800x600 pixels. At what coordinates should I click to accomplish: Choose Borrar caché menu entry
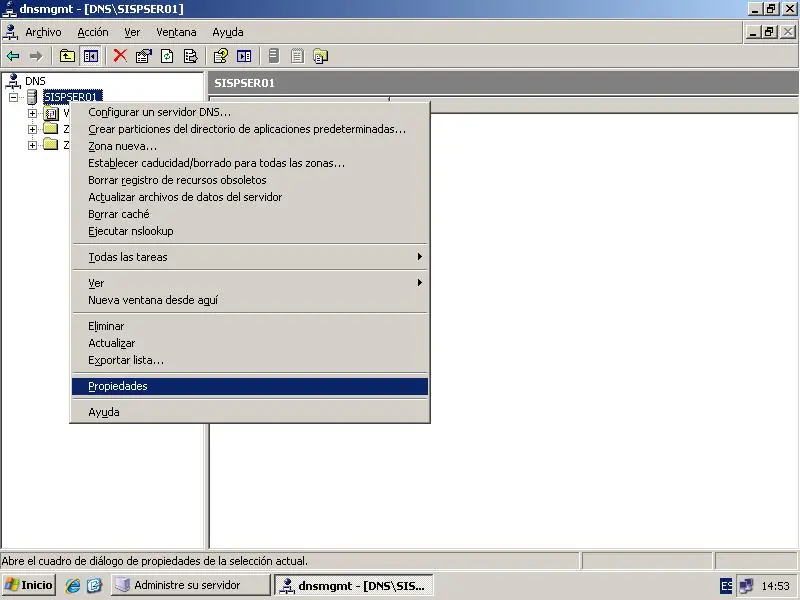coord(250,214)
